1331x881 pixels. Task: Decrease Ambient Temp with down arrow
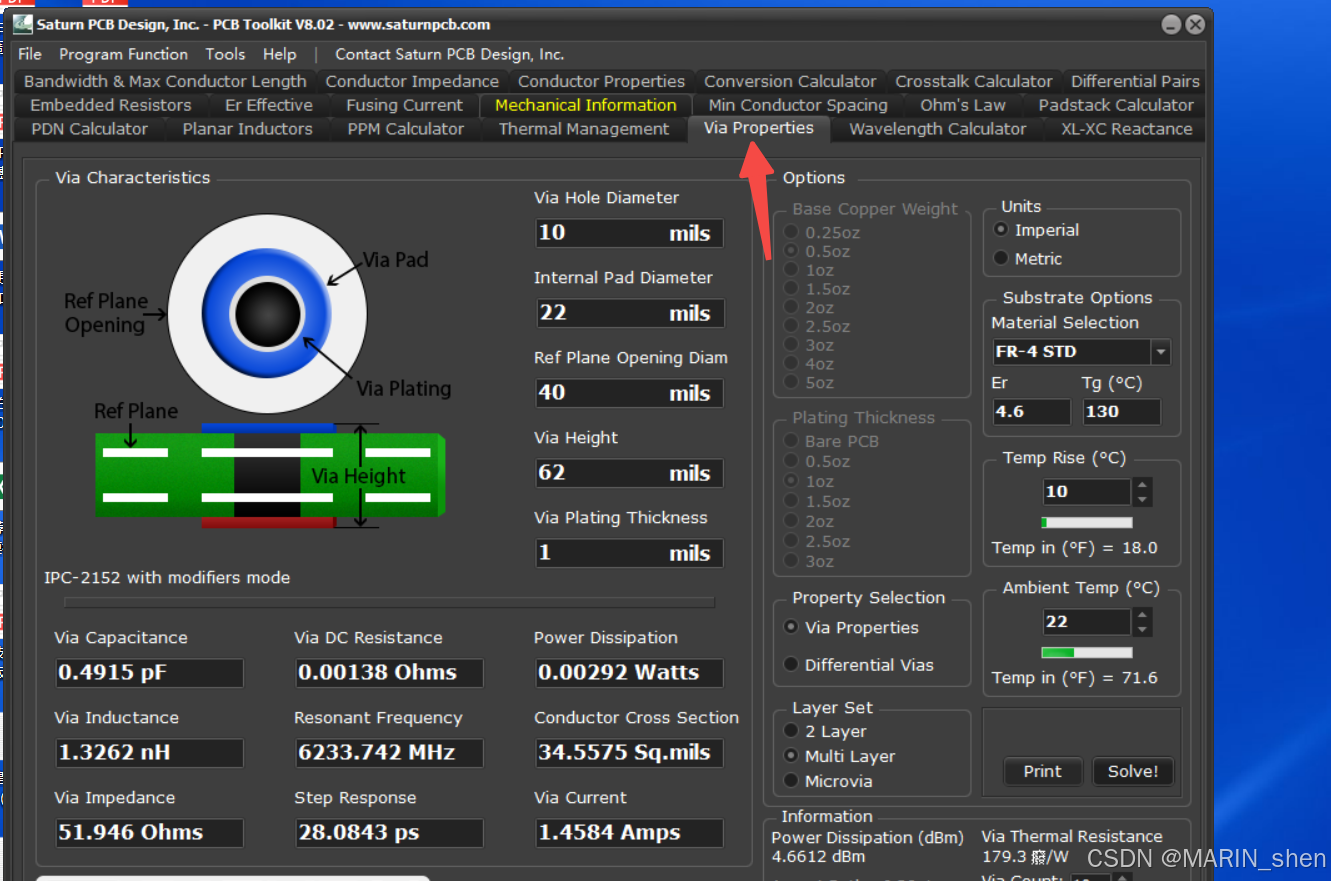[1142, 628]
